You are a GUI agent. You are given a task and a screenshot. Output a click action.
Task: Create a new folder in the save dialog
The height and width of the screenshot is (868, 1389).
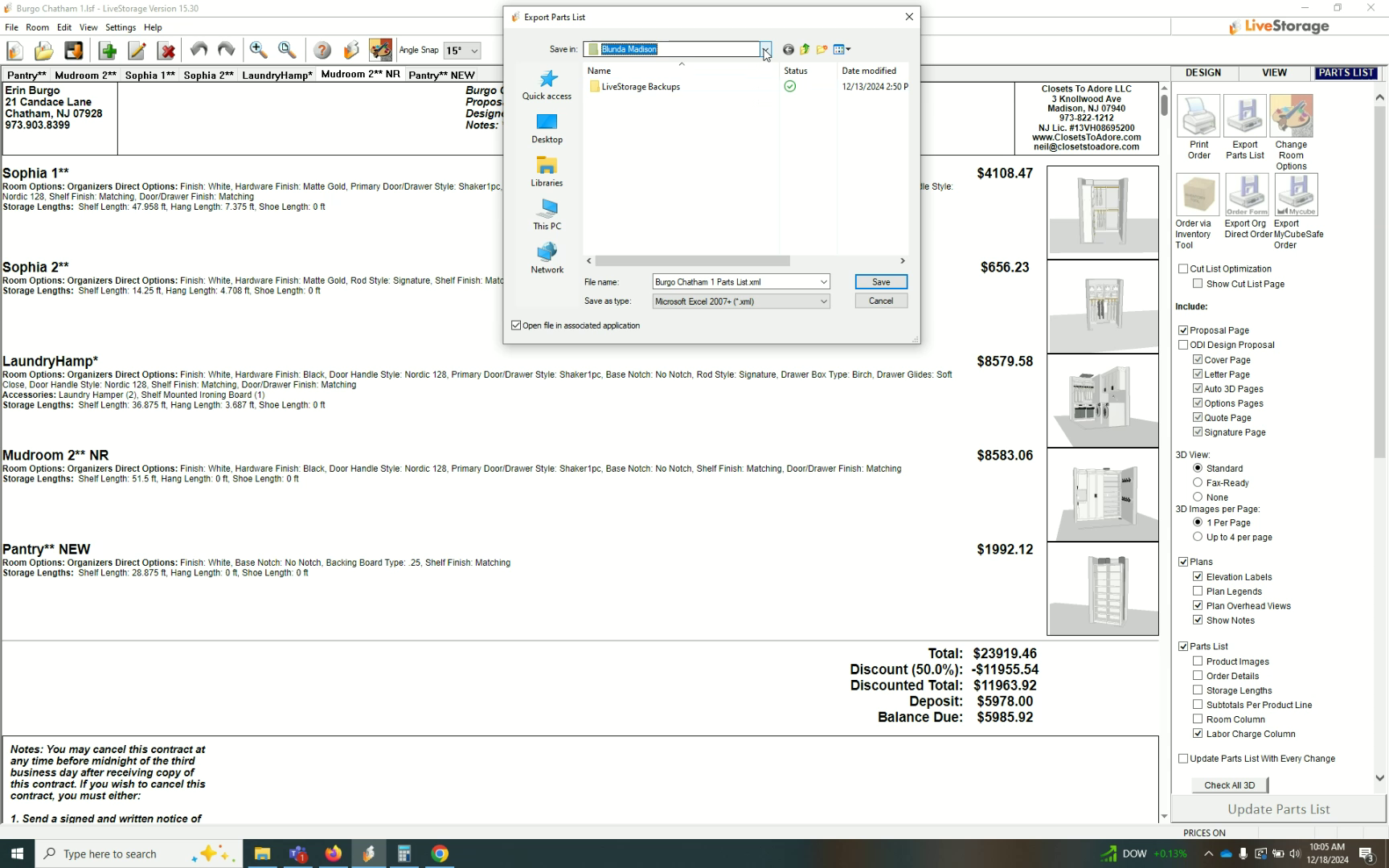point(822,50)
